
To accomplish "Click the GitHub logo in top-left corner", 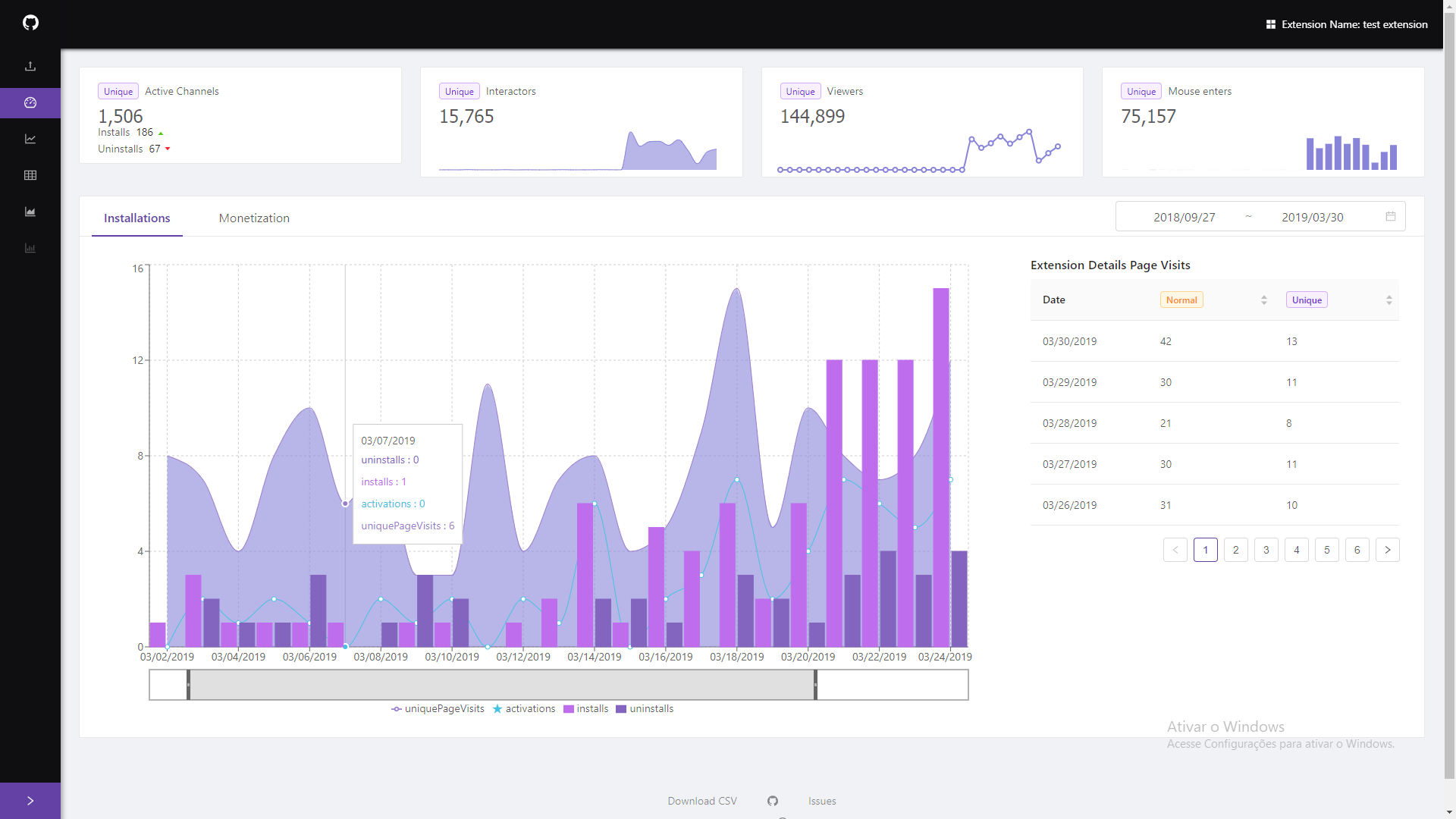I will [30, 23].
